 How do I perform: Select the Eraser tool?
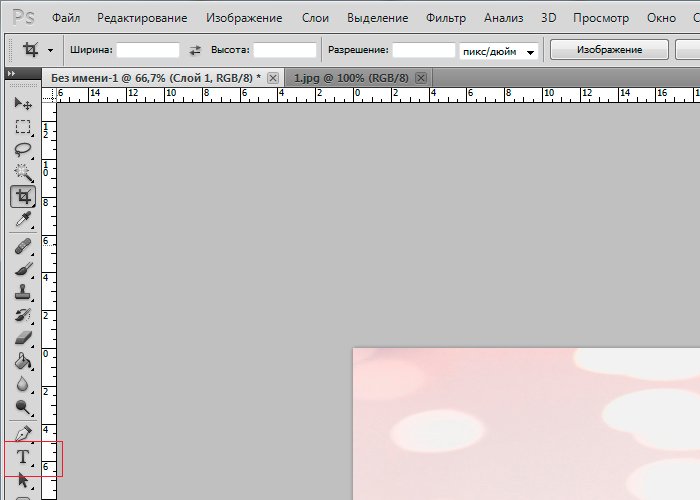coord(23,339)
